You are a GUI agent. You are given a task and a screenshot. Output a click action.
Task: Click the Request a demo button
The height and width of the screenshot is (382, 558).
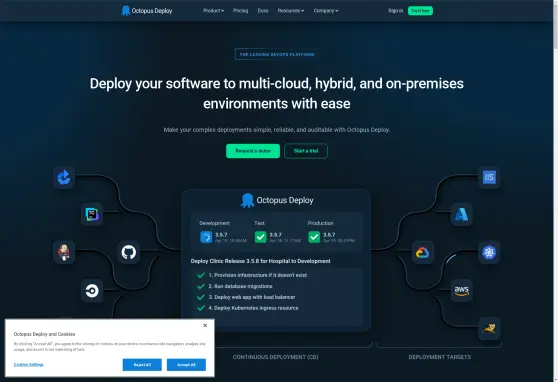tap(253, 151)
